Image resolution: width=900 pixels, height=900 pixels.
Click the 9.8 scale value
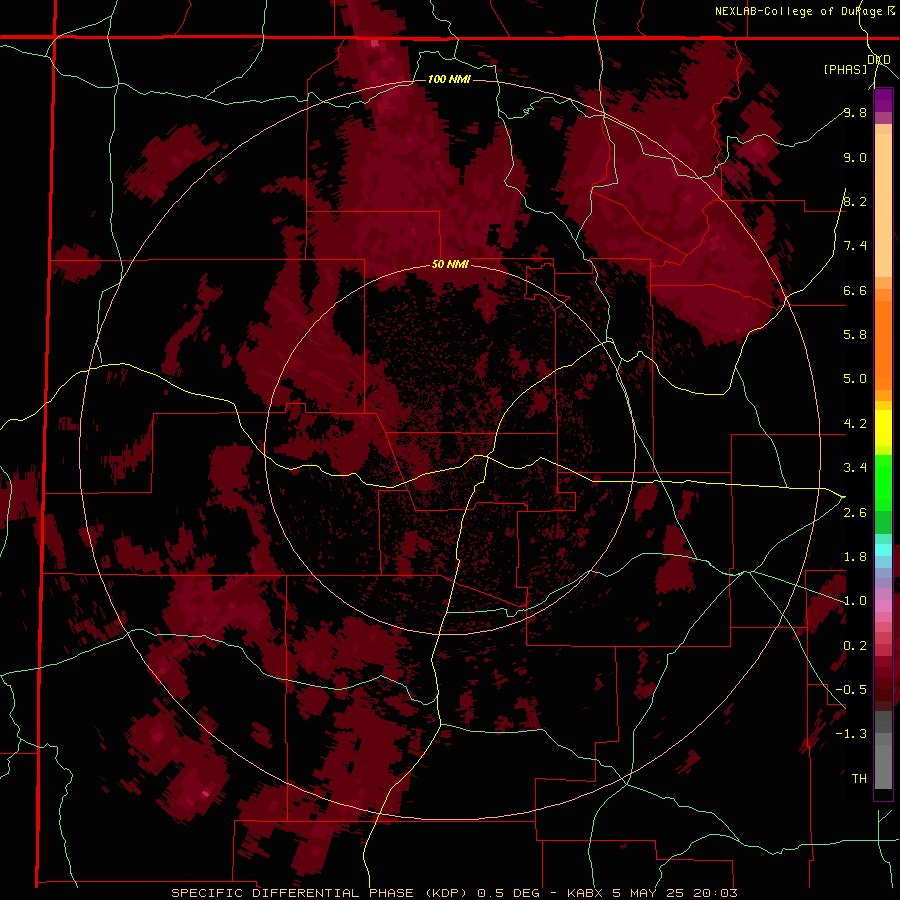[855, 112]
